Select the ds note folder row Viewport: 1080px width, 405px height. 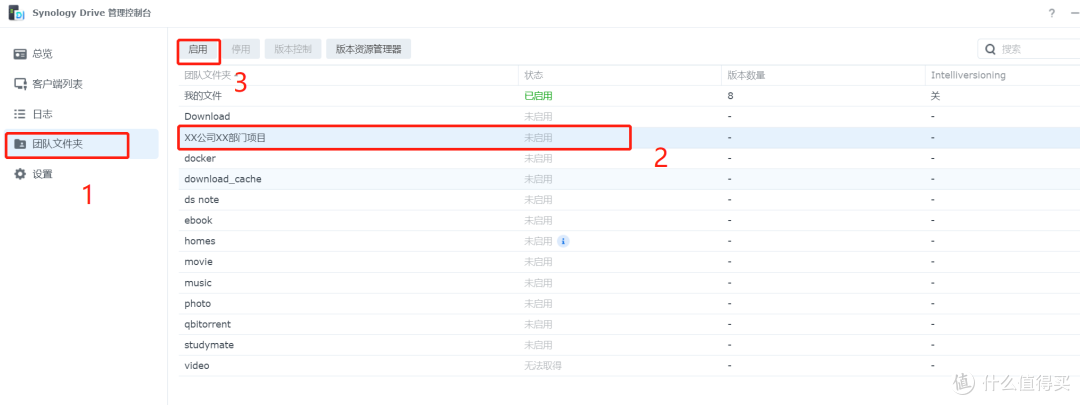click(x=630, y=200)
